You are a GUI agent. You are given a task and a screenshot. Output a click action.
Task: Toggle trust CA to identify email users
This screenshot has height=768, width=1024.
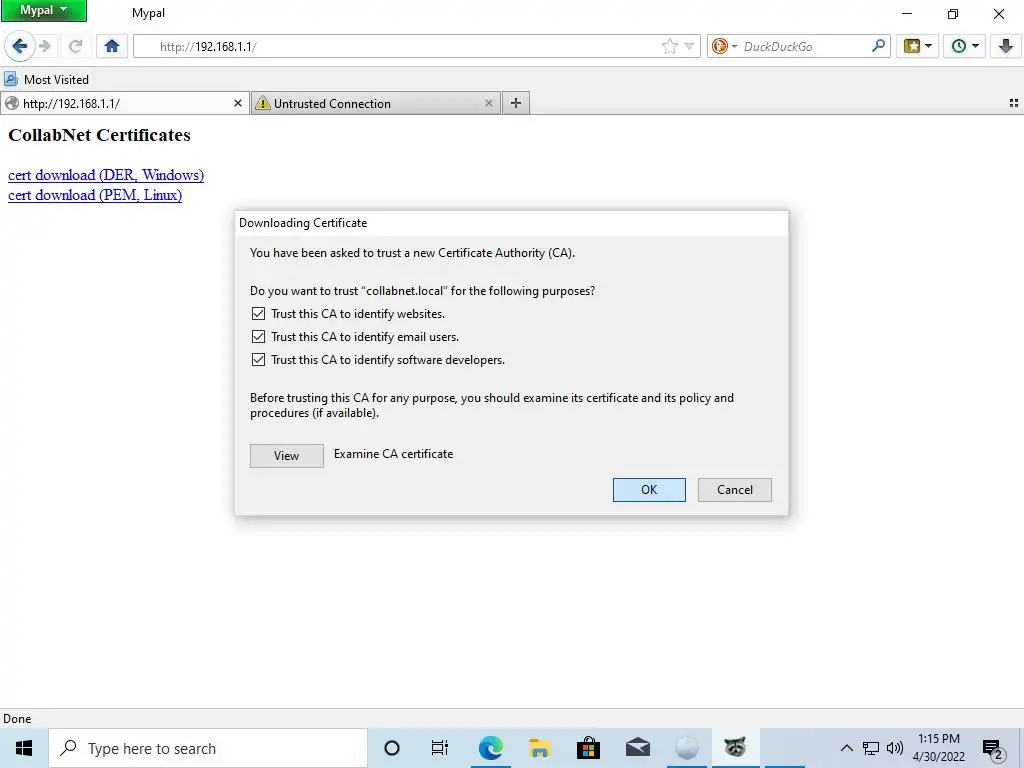(259, 336)
